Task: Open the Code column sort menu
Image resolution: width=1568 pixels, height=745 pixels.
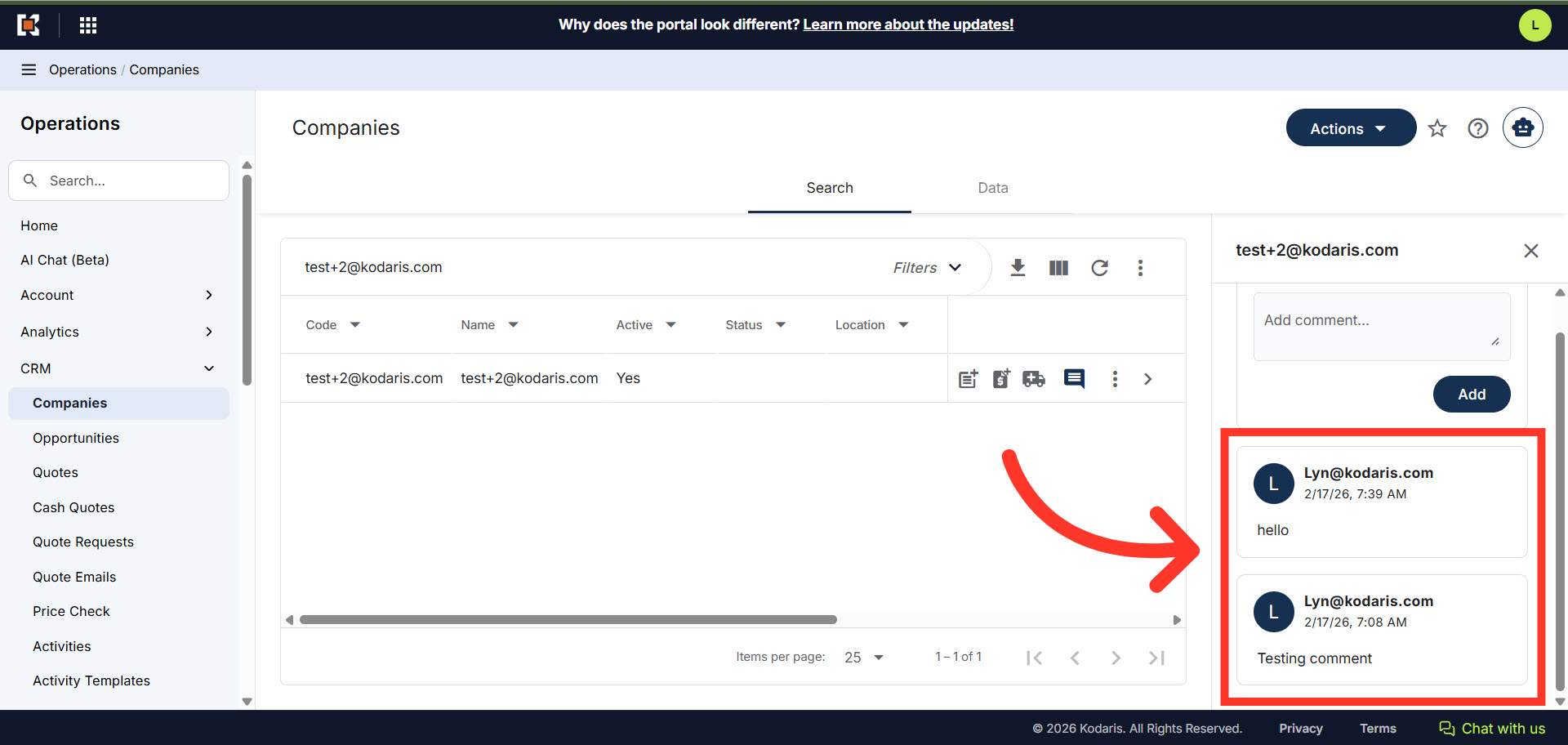Action: pos(354,324)
